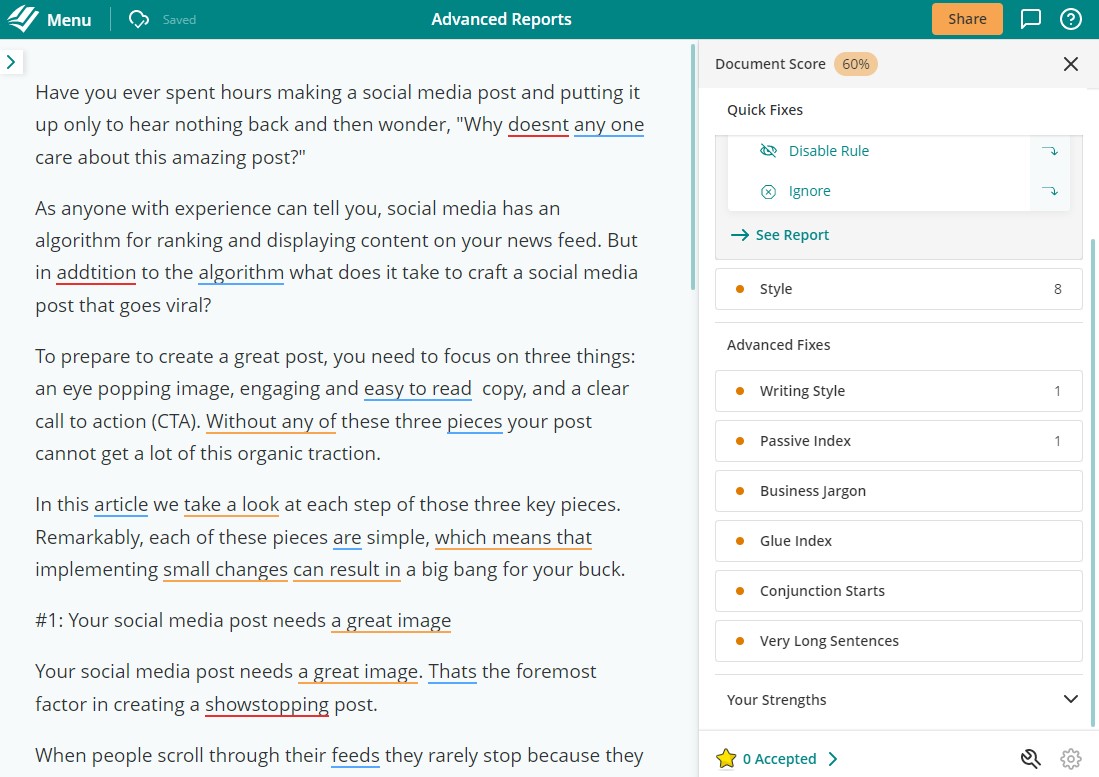
Task: Click the chevron next to 0 Accepted
Action: (x=833, y=759)
